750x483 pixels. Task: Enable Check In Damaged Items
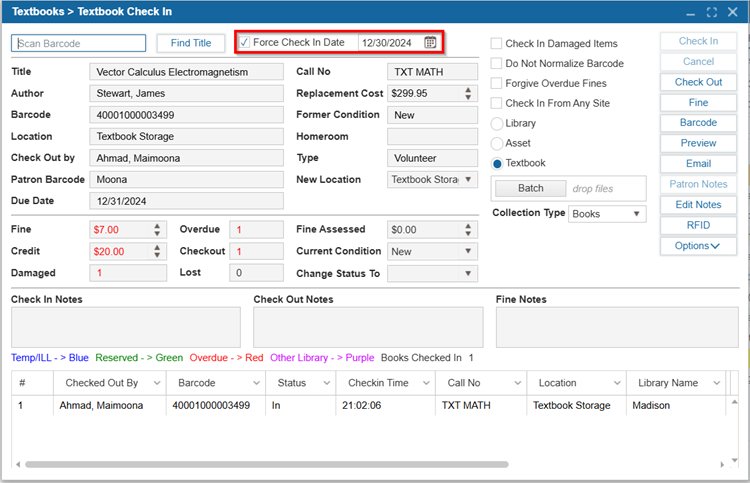pyautogui.click(x=496, y=44)
